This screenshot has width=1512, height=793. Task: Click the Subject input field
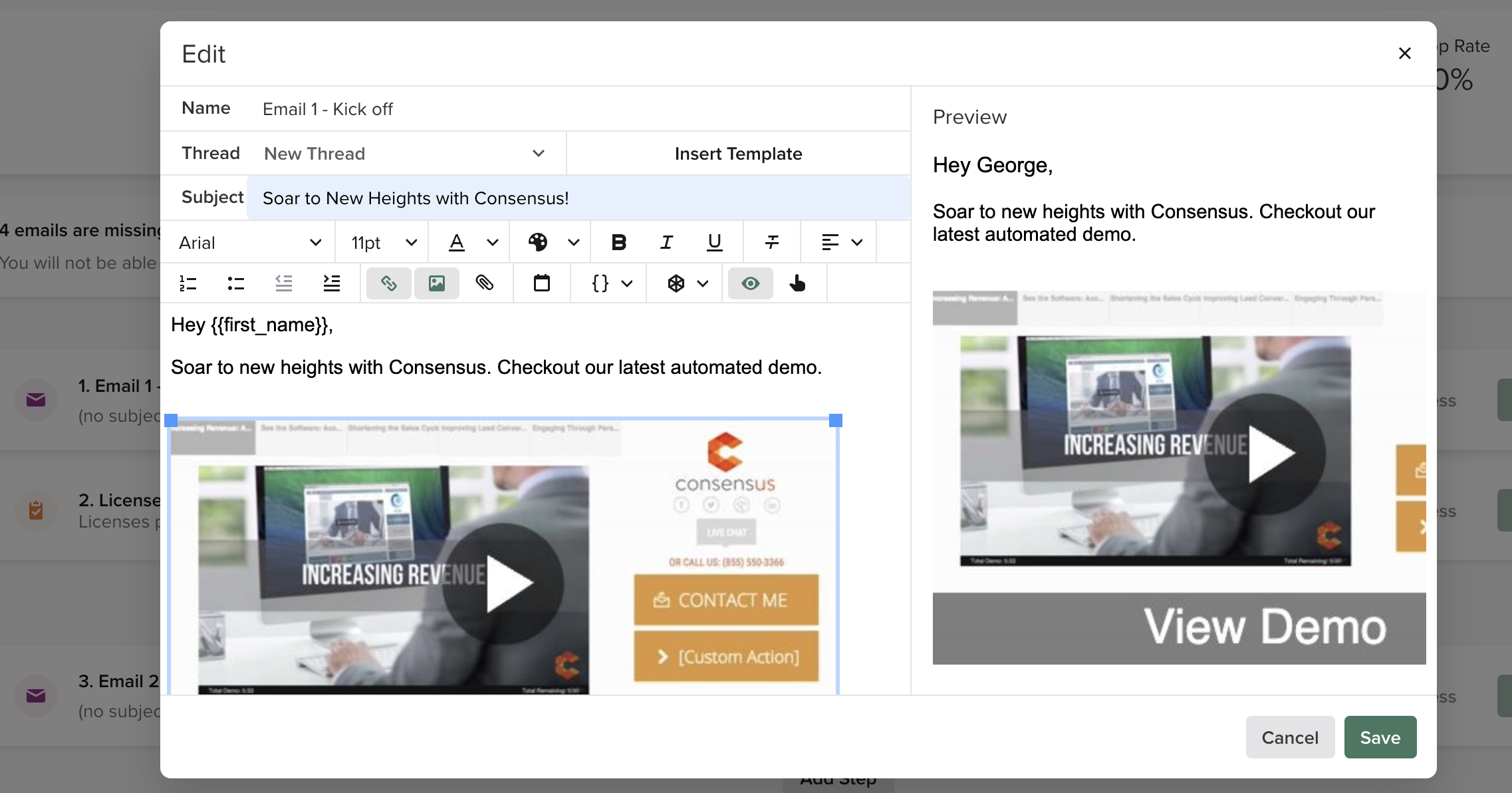(578, 198)
